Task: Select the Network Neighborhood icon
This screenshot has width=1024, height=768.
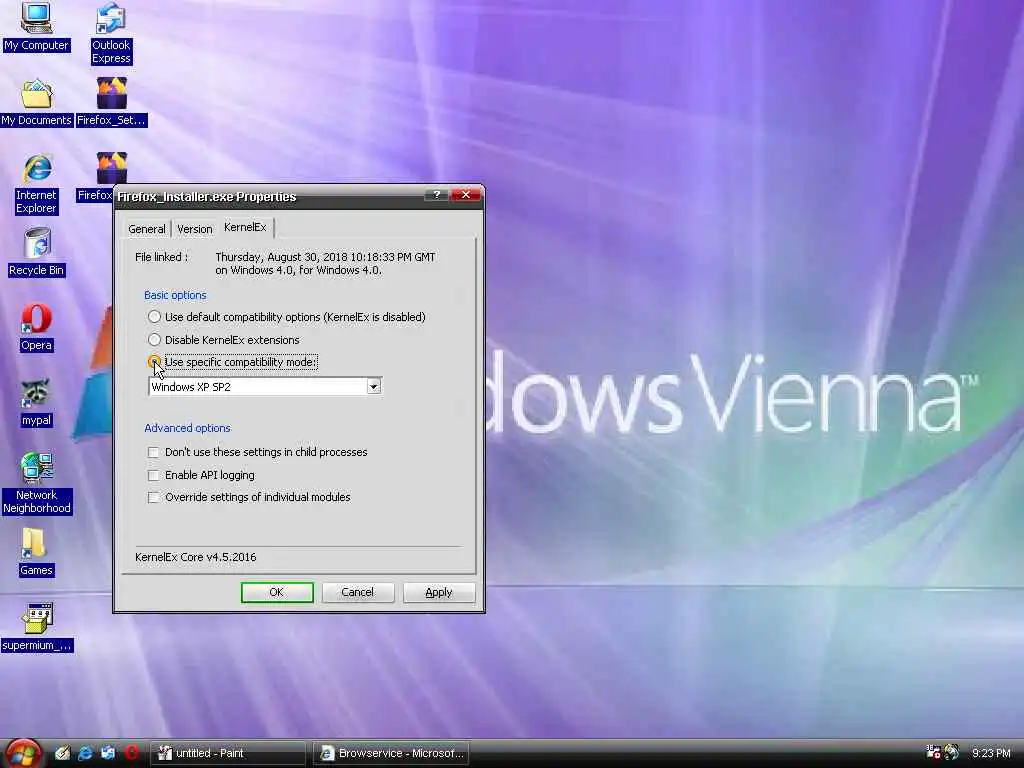Action: 36,483
